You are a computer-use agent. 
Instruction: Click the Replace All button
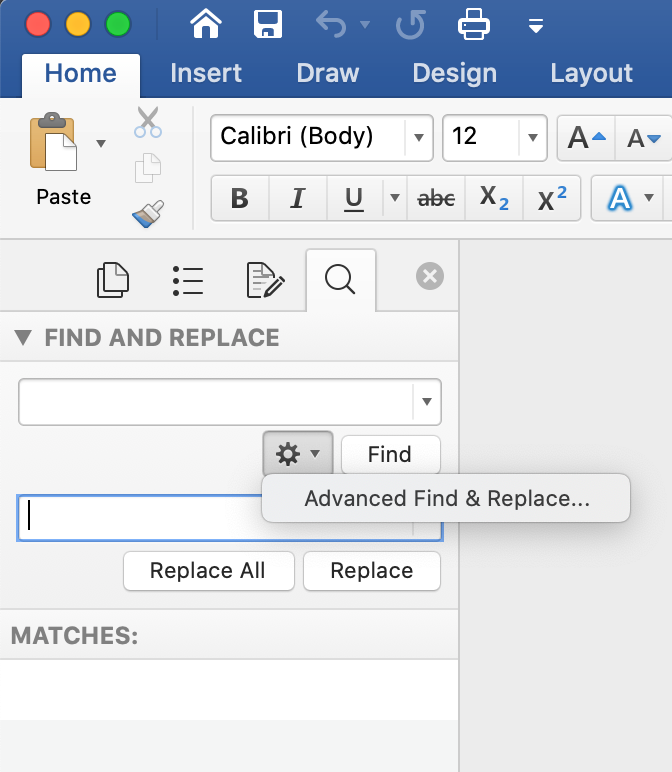pos(209,571)
